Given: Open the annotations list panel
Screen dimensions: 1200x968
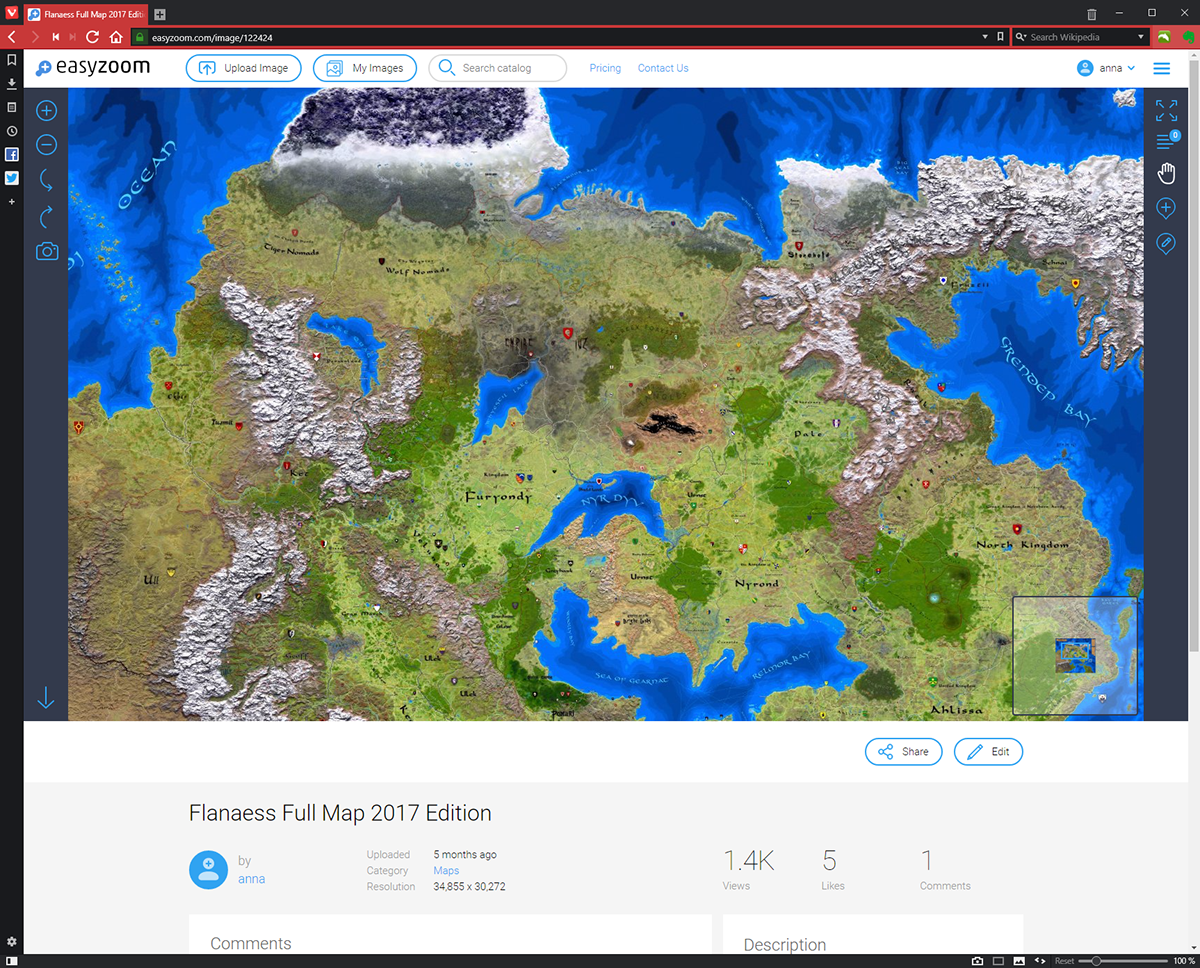Looking at the screenshot, I should pos(1166,141).
